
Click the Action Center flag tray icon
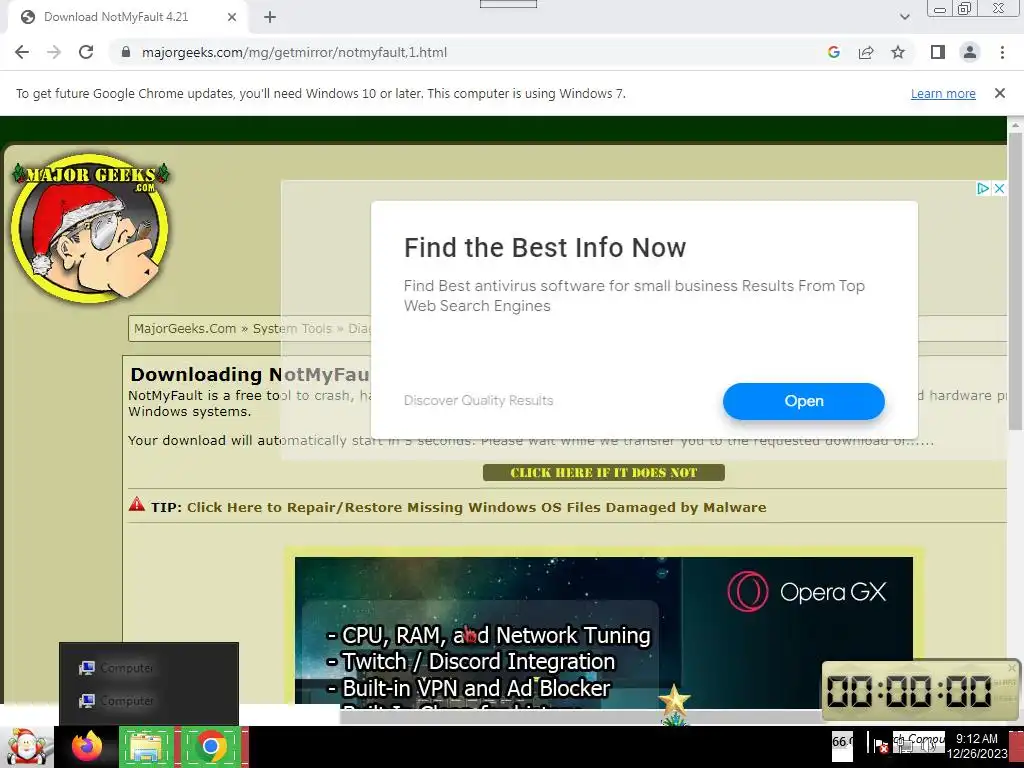[x=879, y=745]
